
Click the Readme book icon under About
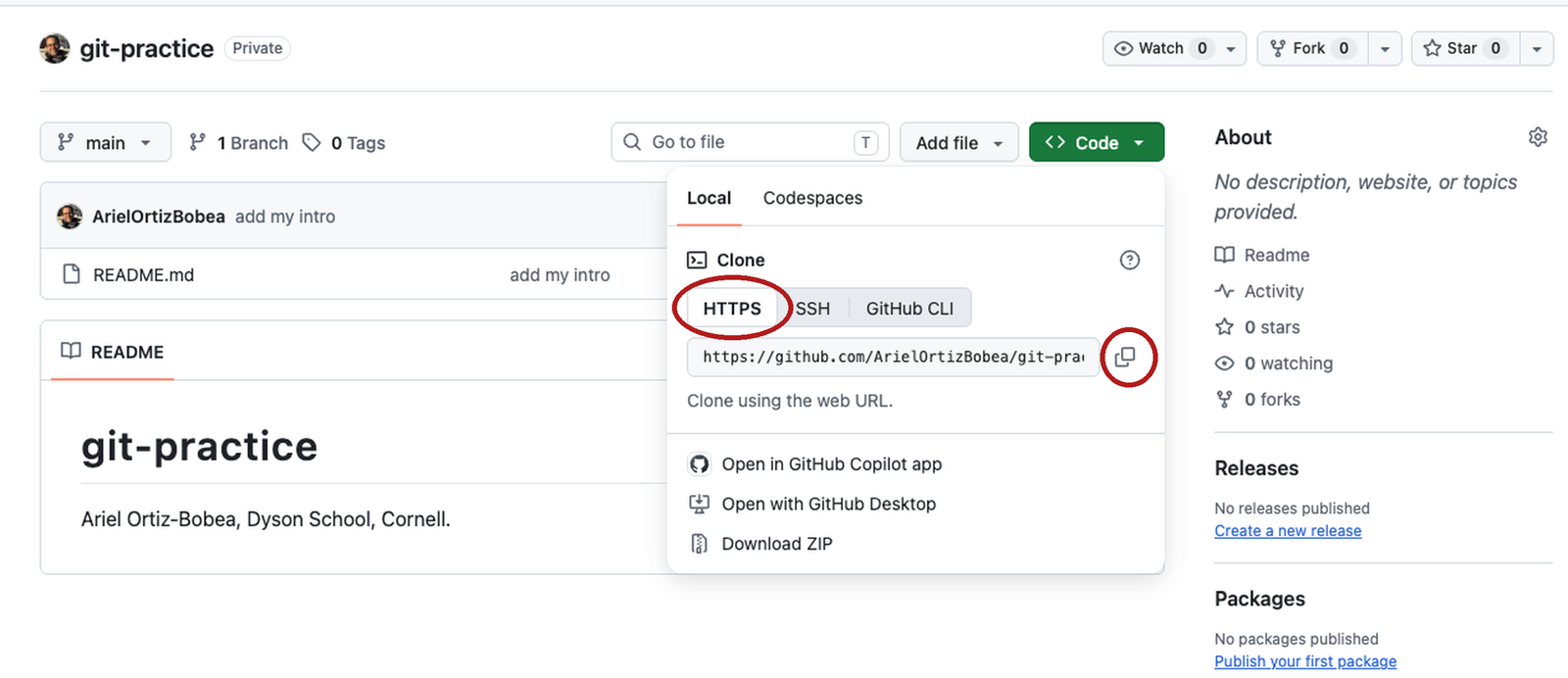click(1224, 255)
